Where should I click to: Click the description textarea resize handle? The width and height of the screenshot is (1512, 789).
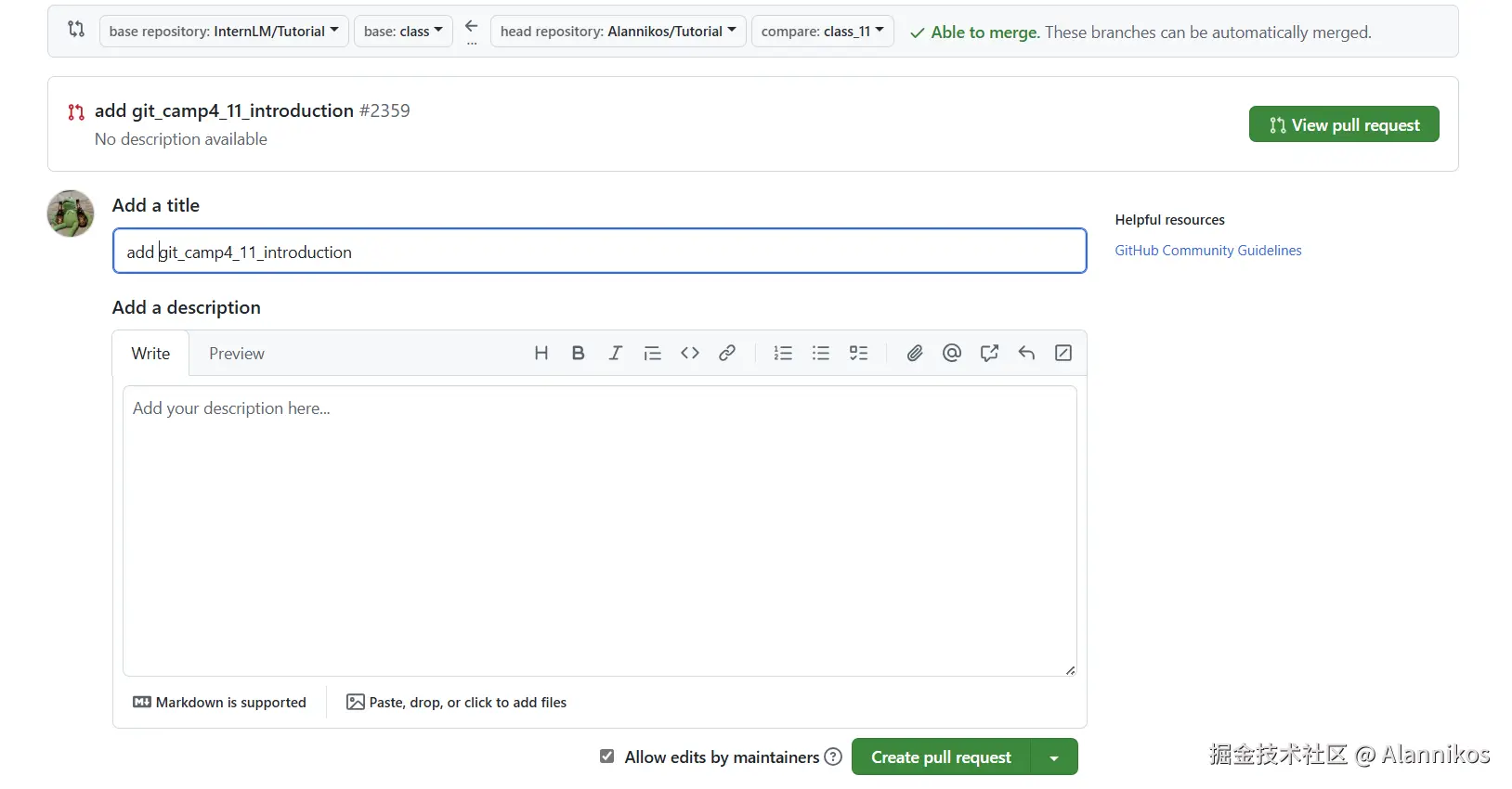pyautogui.click(x=1070, y=670)
